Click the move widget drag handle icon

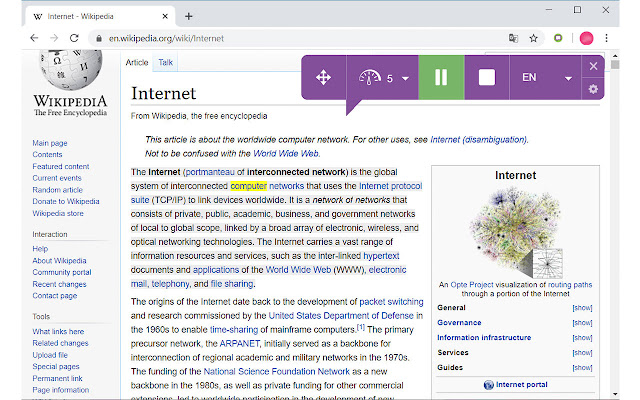[x=323, y=77]
